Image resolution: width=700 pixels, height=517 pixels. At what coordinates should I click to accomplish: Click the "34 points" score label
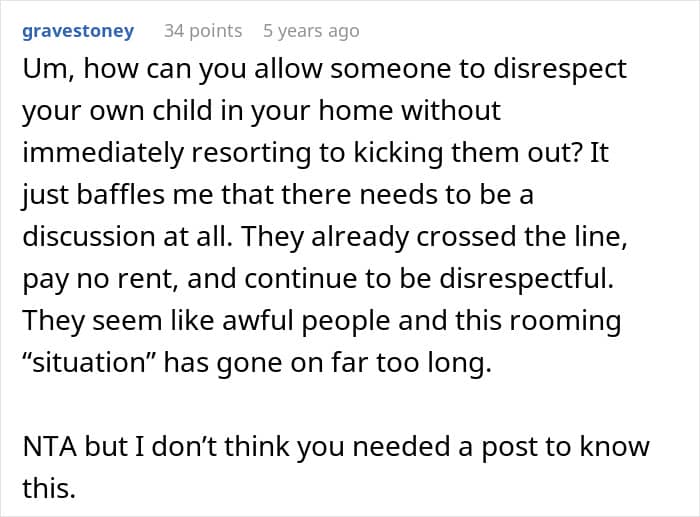(x=203, y=31)
